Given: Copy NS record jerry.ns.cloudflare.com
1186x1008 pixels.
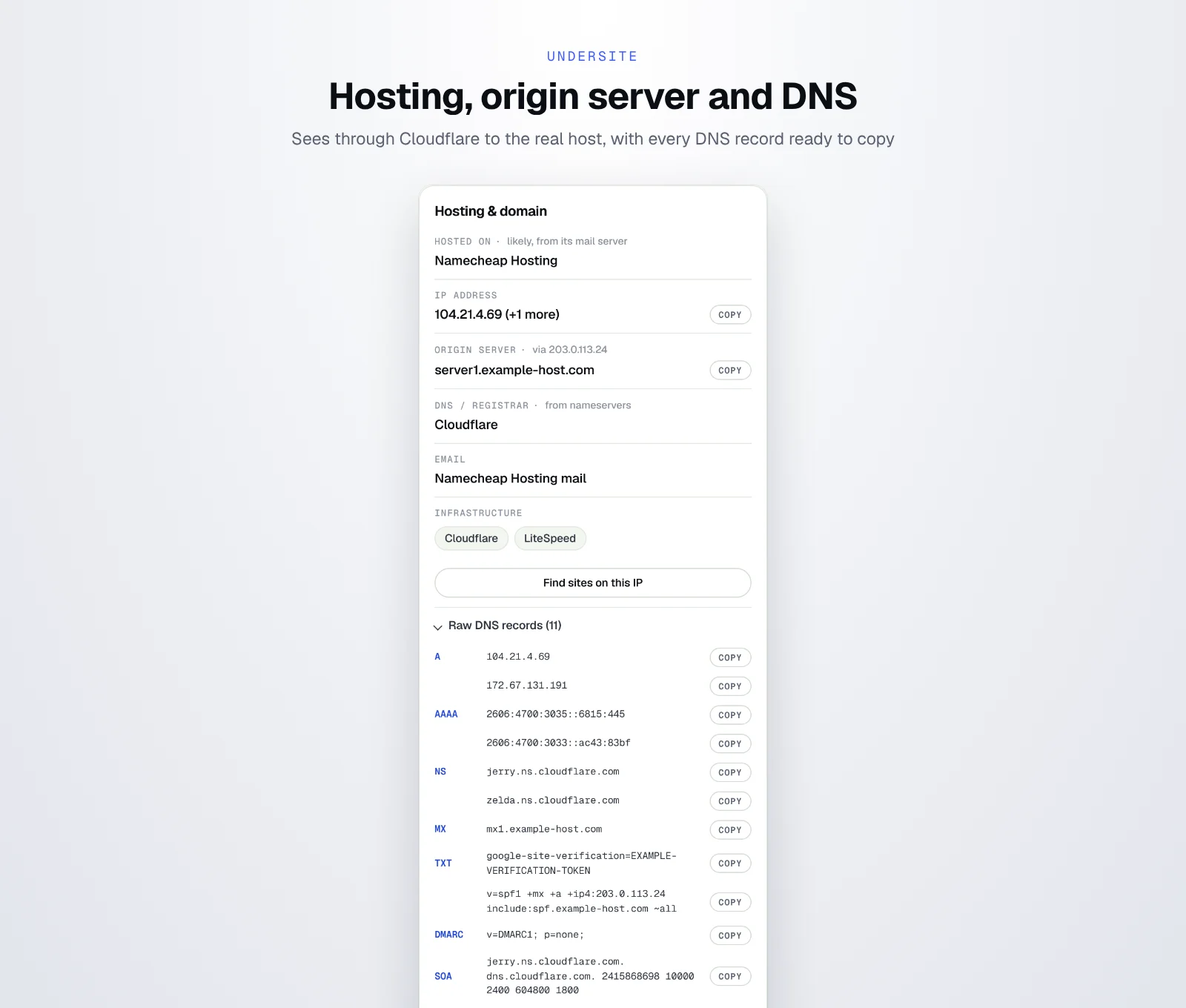Looking at the screenshot, I should click(x=730, y=772).
